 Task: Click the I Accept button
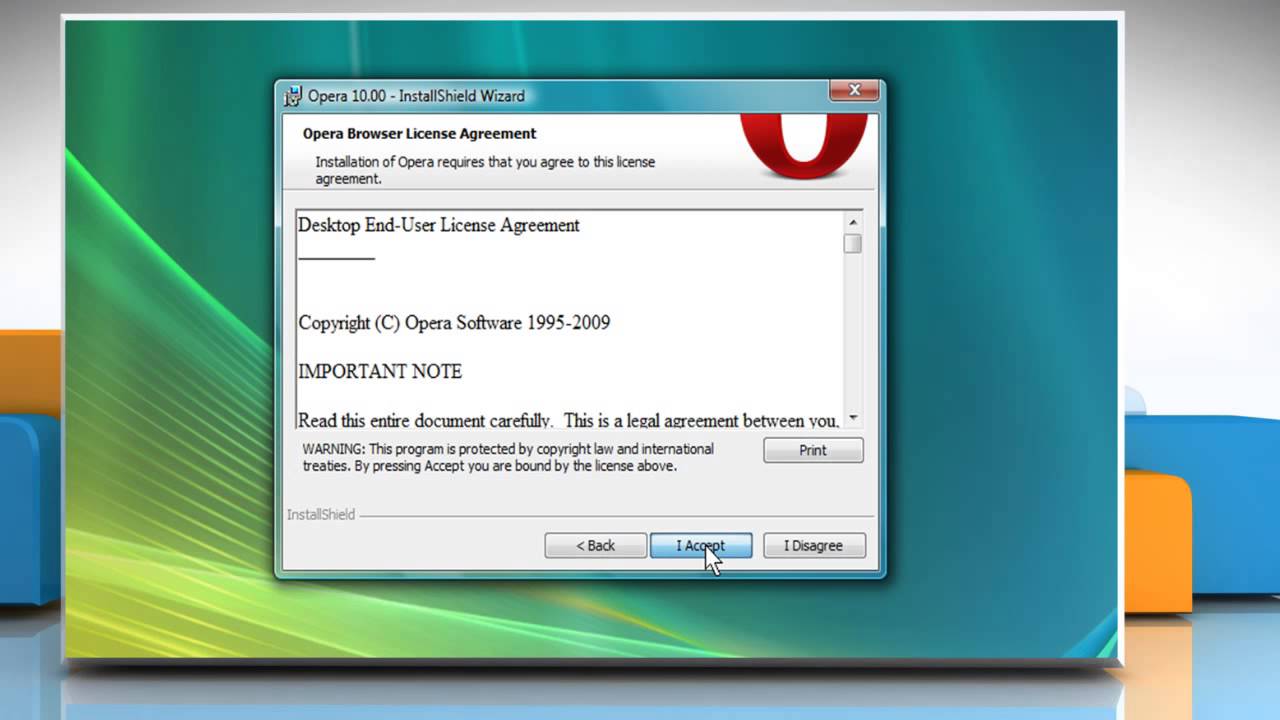click(x=701, y=545)
